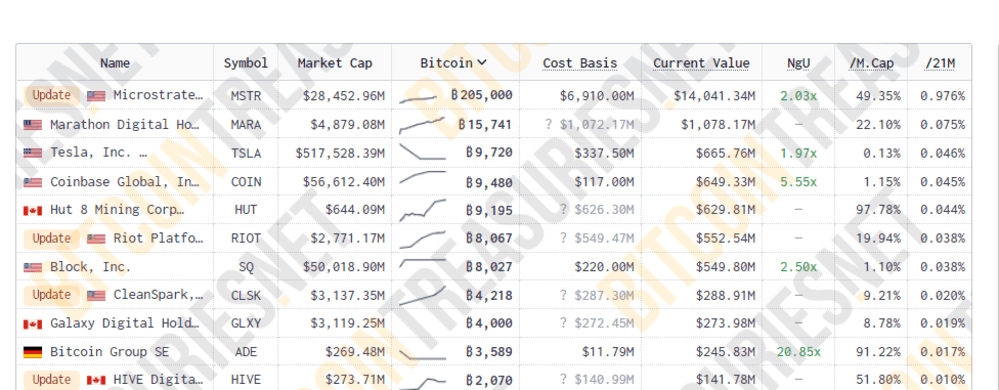Click the Update button for Riot Platforms
Viewport: 999px width, 390px height.
(x=52, y=238)
